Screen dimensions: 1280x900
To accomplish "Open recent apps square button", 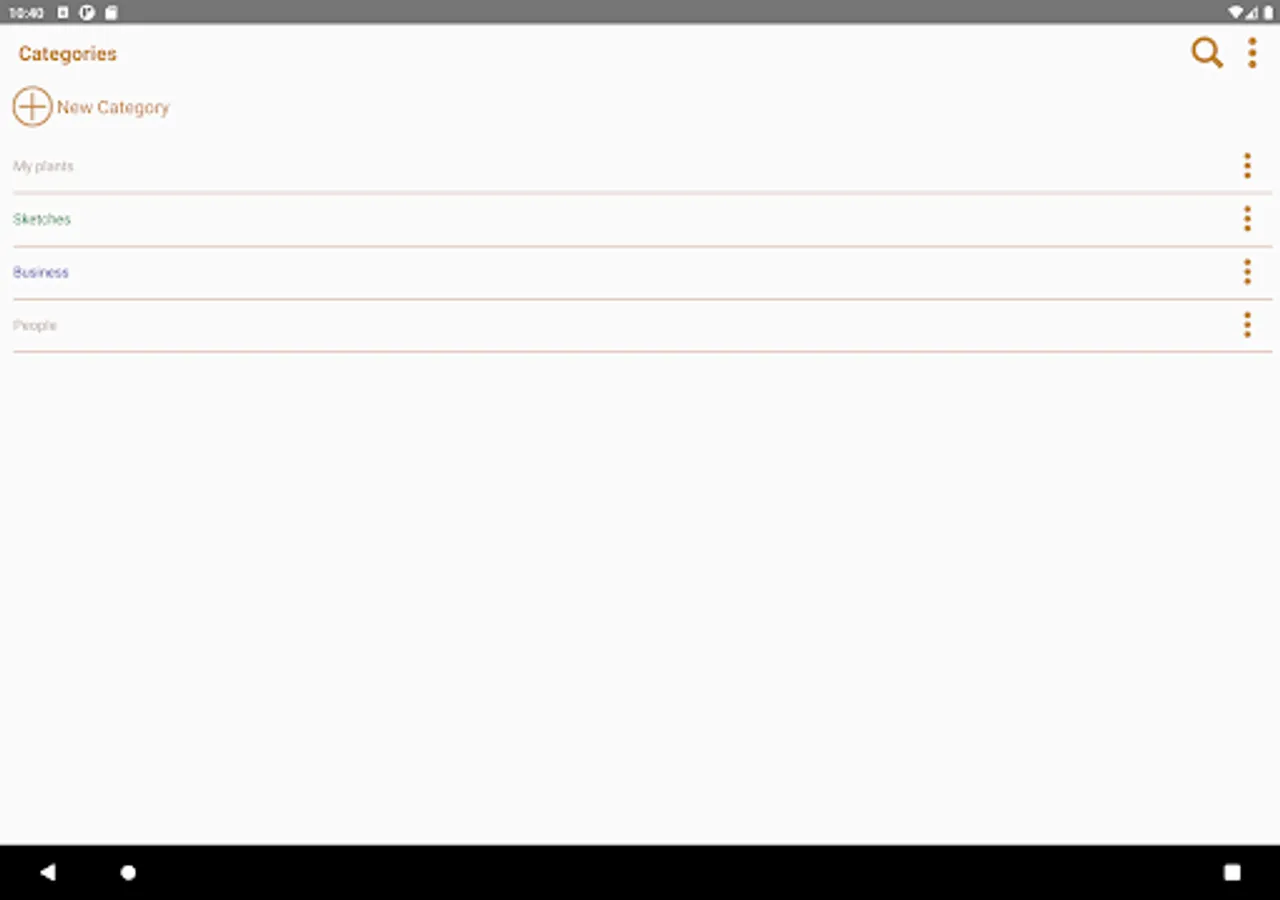I will click(1232, 873).
